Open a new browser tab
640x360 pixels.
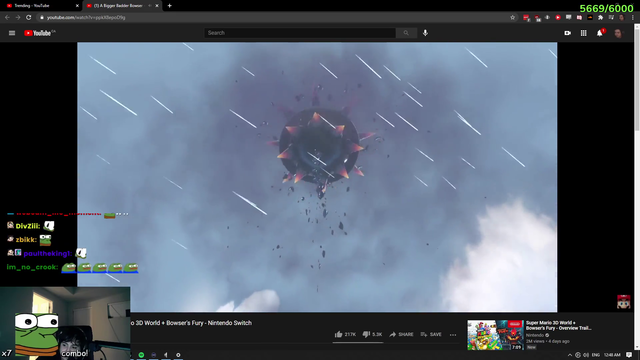pyautogui.click(x=169, y=6)
